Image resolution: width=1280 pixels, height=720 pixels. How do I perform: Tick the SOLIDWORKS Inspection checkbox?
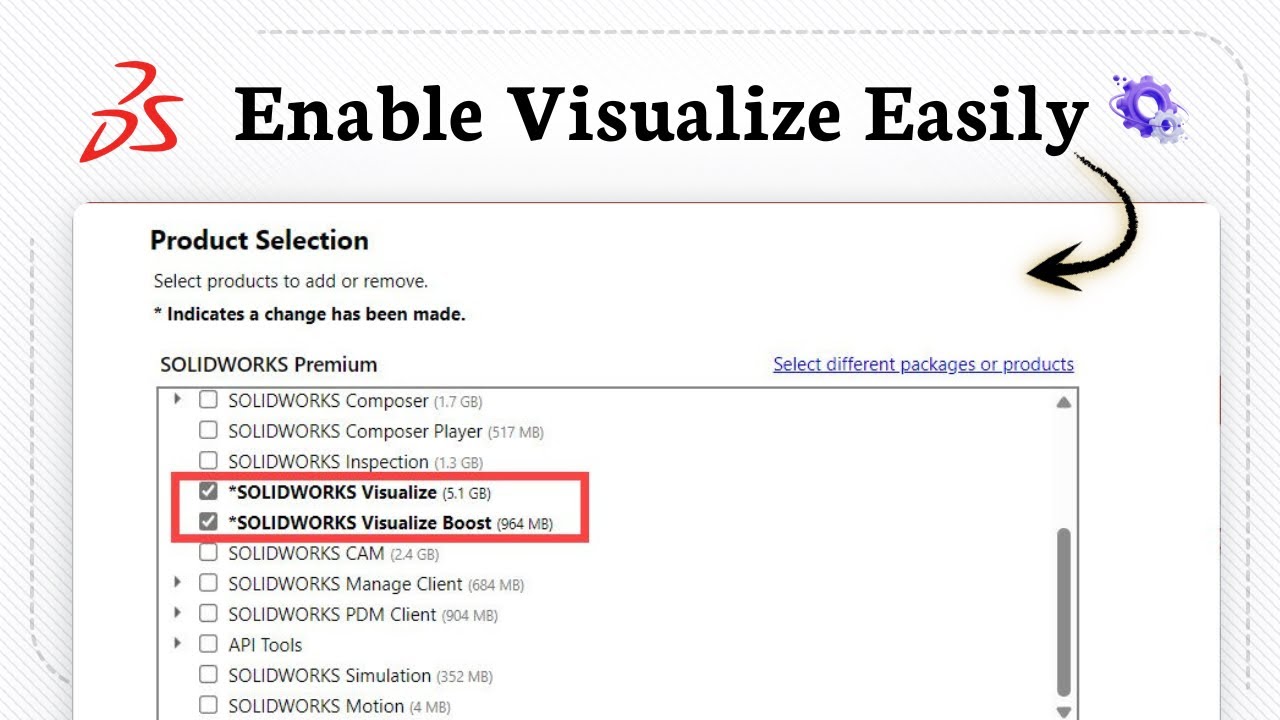[x=208, y=461]
